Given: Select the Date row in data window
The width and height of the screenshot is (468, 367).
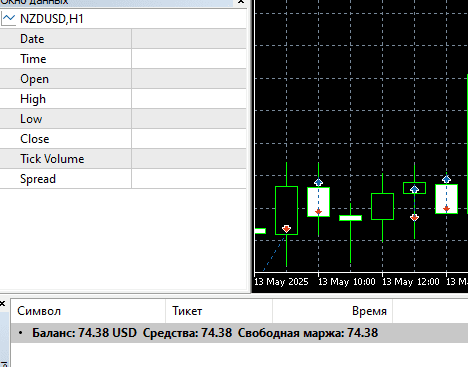Looking at the screenshot, I should pyautogui.click(x=123, y=39).
